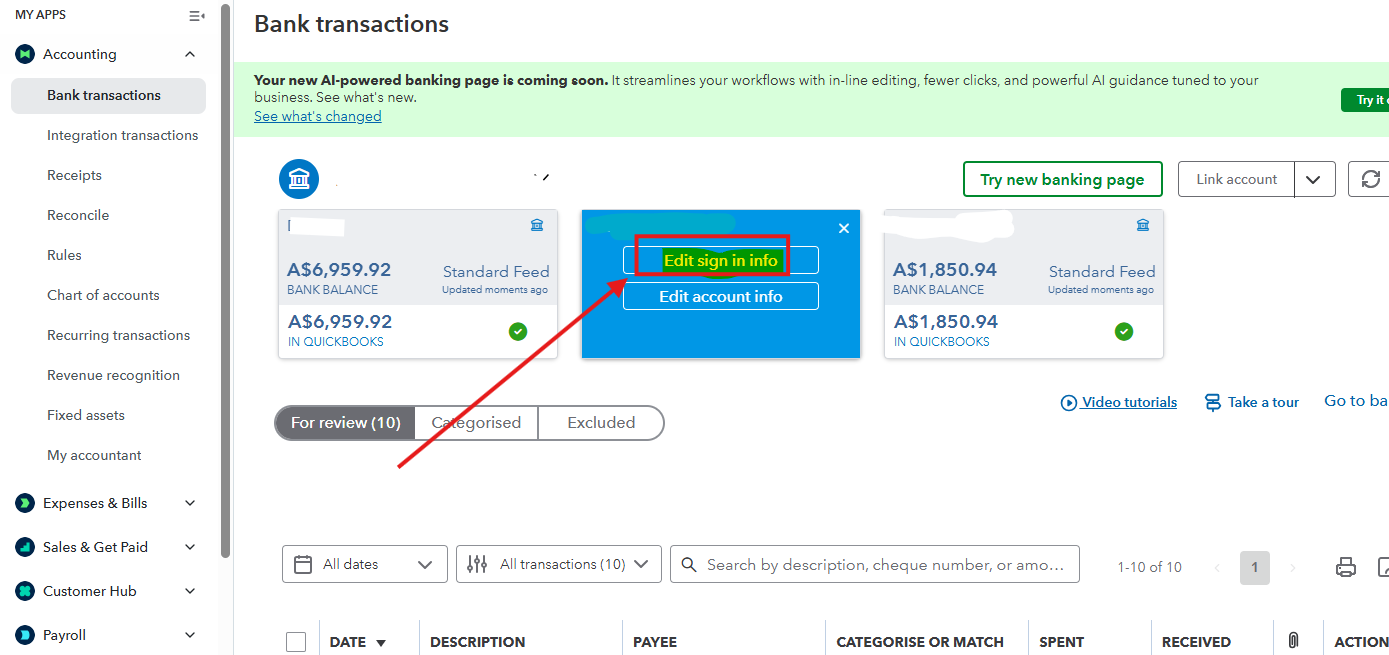Click the transaction search input field
Image resolution: width=1389 pixels, height=655 pixels.
(885, 565)
